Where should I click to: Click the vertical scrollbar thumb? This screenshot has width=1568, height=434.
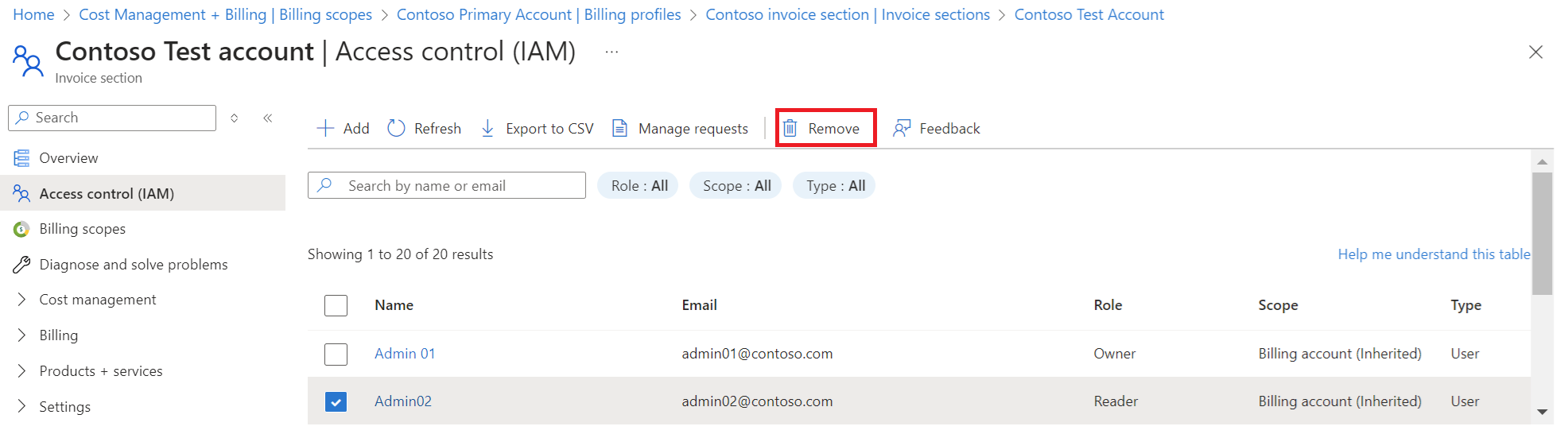[1542, 233]
